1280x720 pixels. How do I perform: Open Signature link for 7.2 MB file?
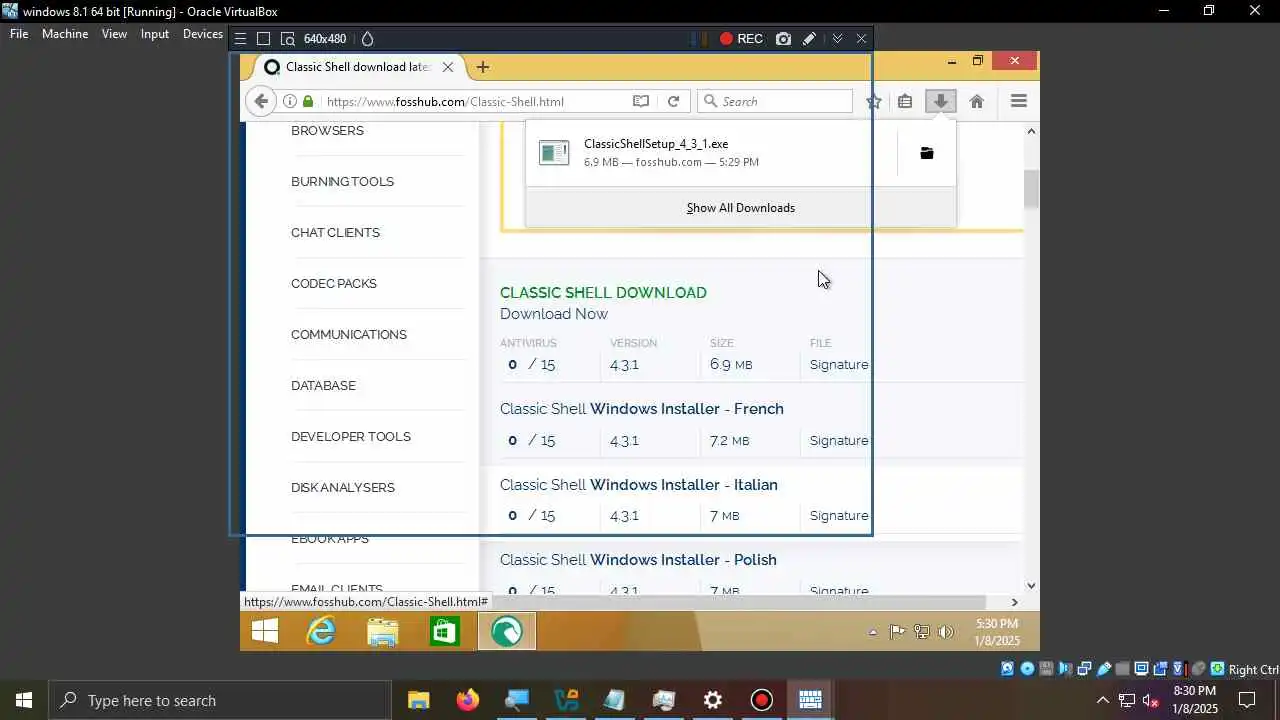point(839,441)
